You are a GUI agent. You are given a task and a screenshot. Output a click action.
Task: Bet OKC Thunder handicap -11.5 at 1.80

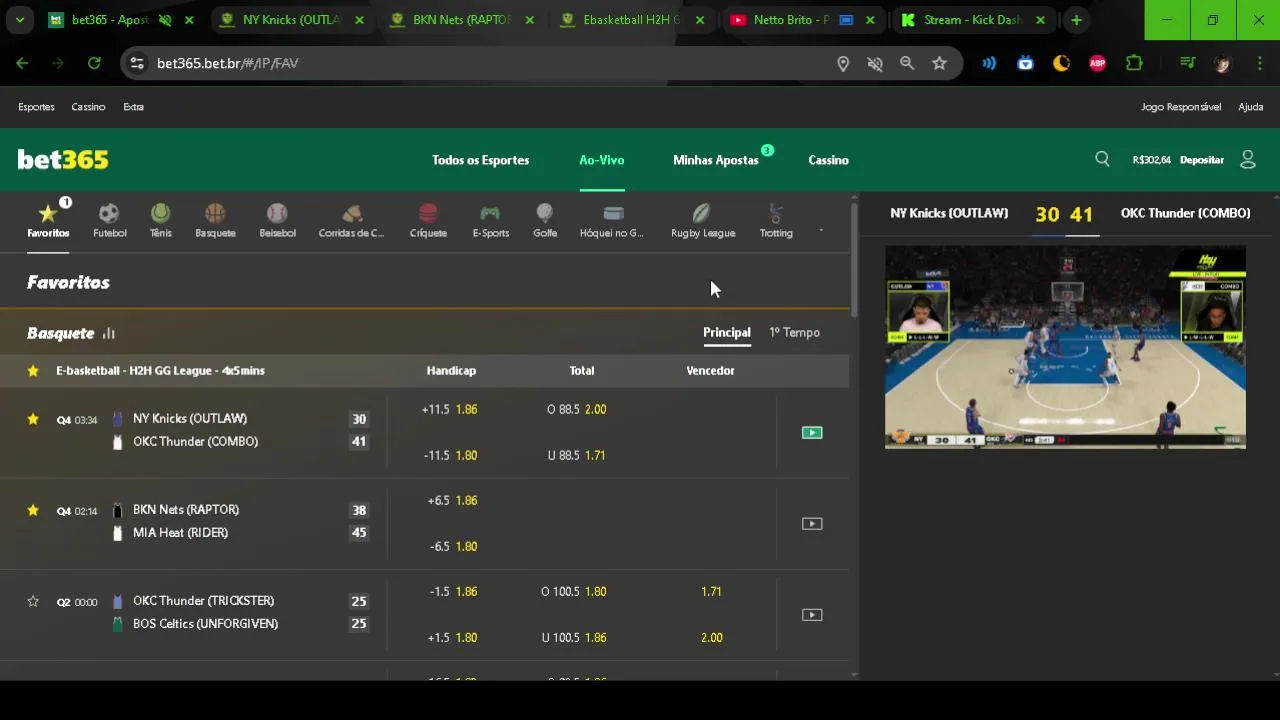pos(449,455)
